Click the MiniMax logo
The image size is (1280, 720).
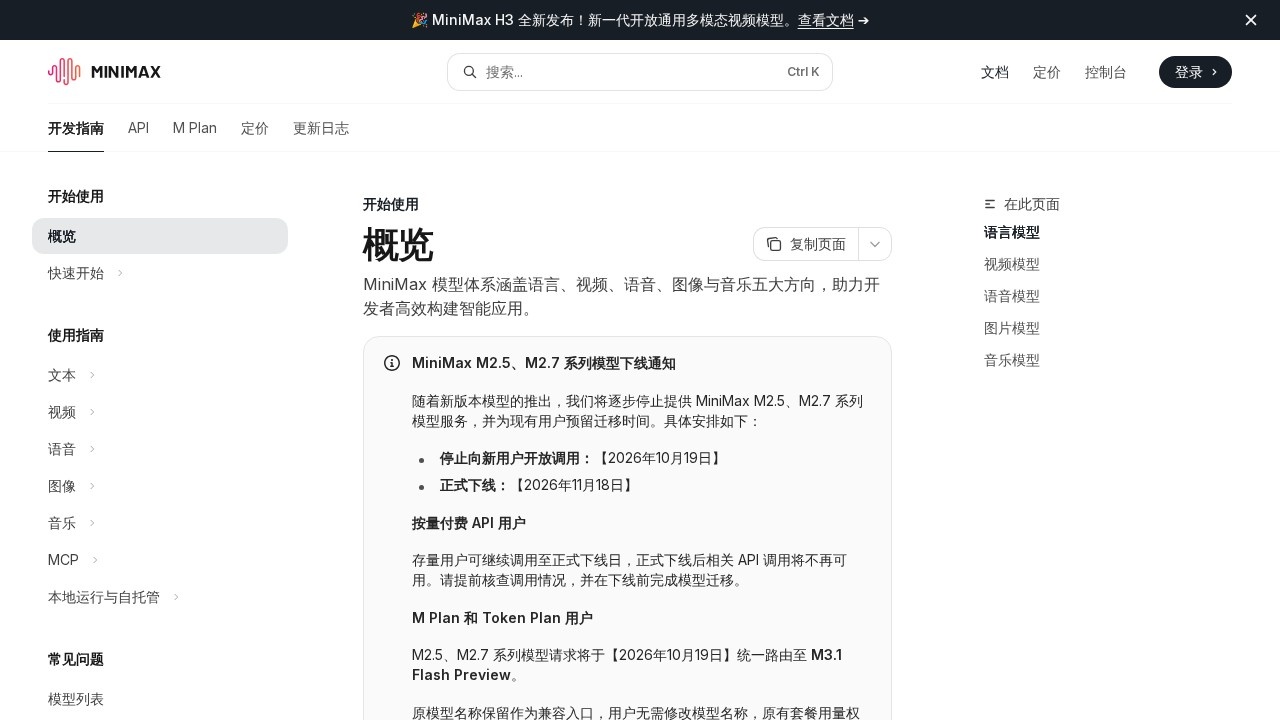104,72
